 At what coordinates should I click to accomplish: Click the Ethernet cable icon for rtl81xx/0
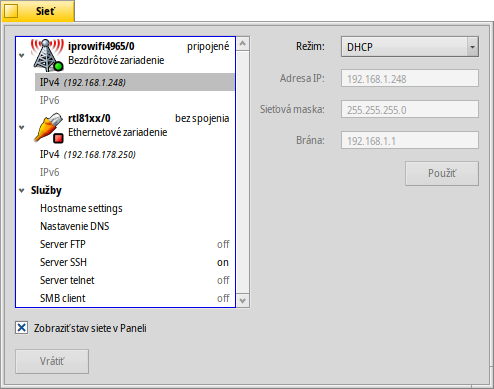(49, 128)
